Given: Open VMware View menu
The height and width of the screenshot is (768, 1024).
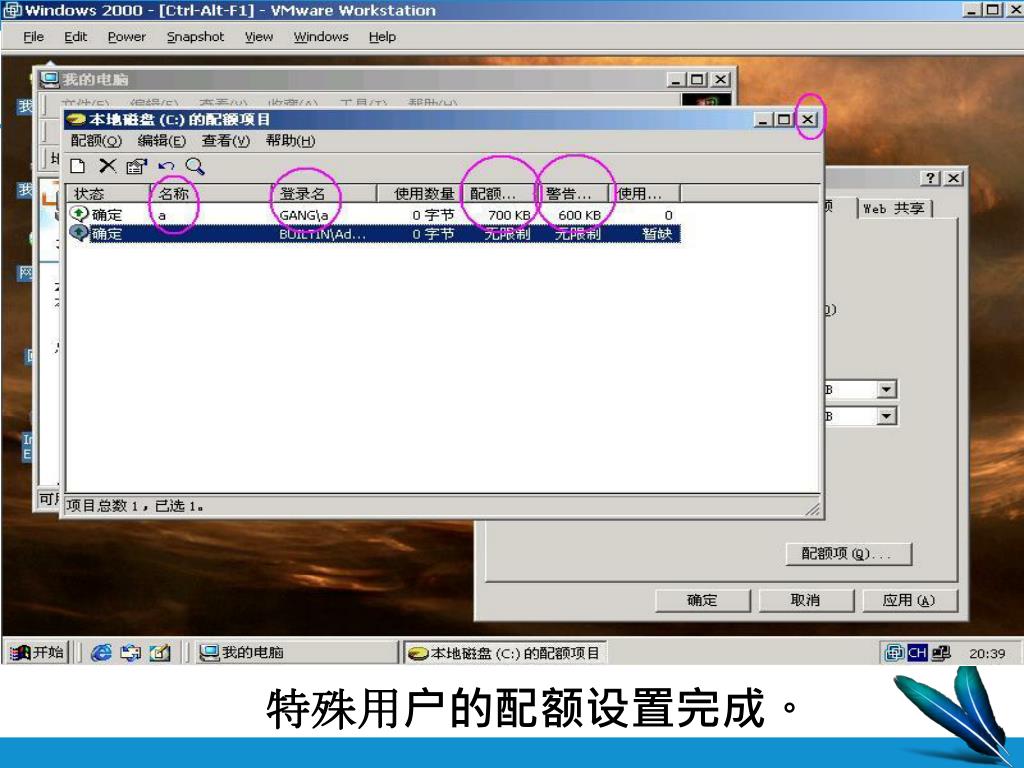Looking at the screenshot, I should (259, 37).
